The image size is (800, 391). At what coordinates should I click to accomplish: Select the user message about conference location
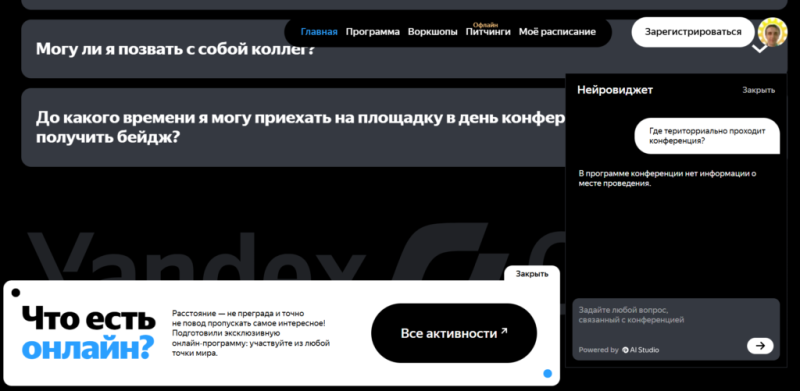(707, 136)
